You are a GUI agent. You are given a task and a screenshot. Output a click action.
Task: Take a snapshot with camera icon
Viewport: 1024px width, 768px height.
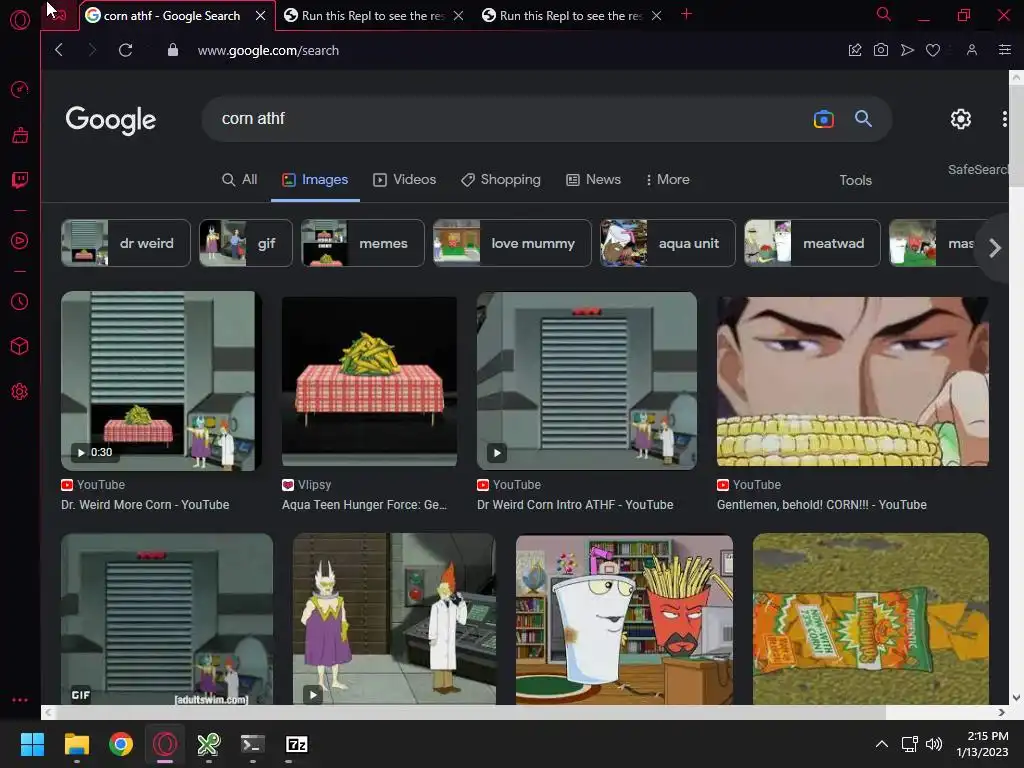coord(880,50)
